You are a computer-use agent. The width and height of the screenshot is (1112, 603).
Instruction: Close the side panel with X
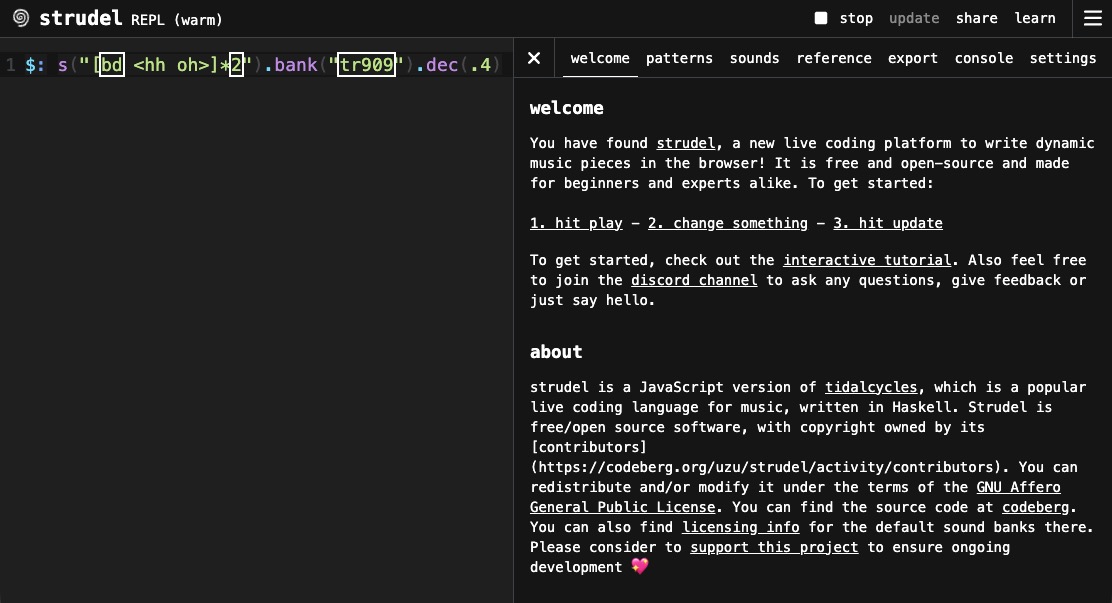tap(534, 58)
